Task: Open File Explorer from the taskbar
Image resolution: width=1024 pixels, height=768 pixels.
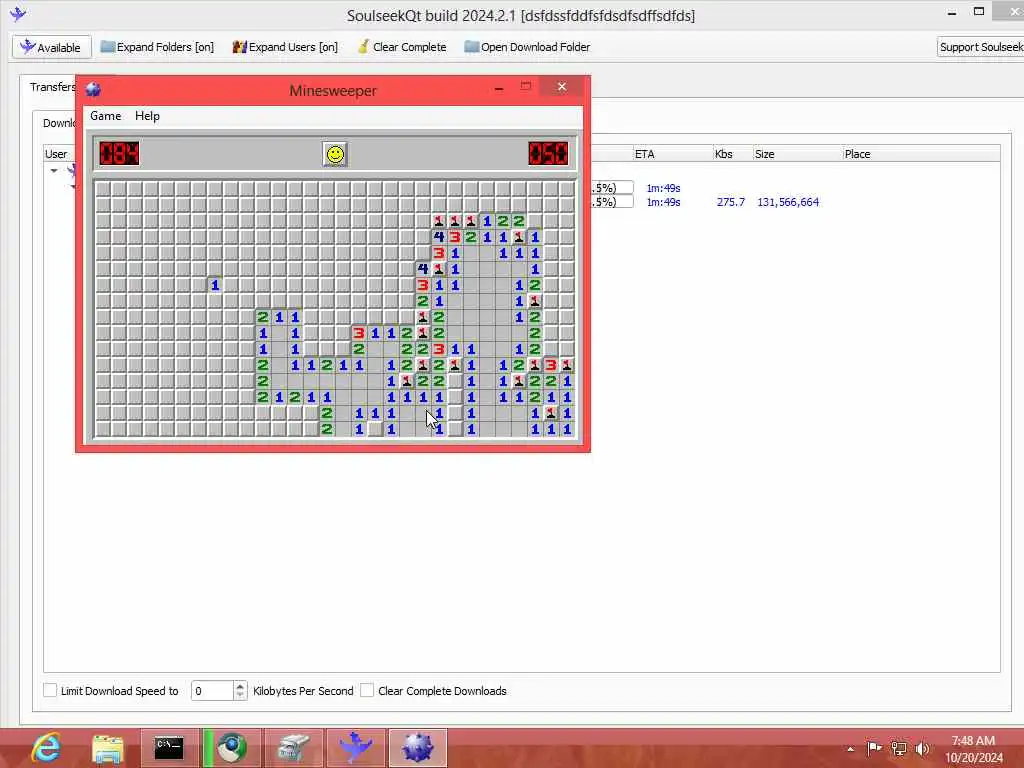Action: (108, 748)
